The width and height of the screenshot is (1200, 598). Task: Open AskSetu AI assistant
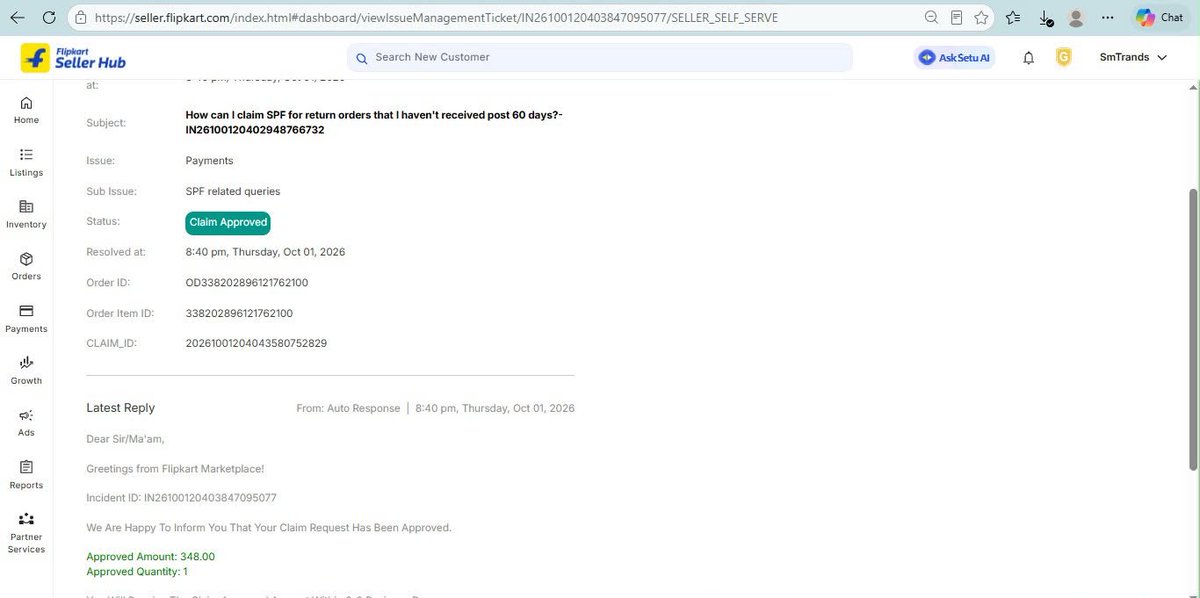coord(954,58)
